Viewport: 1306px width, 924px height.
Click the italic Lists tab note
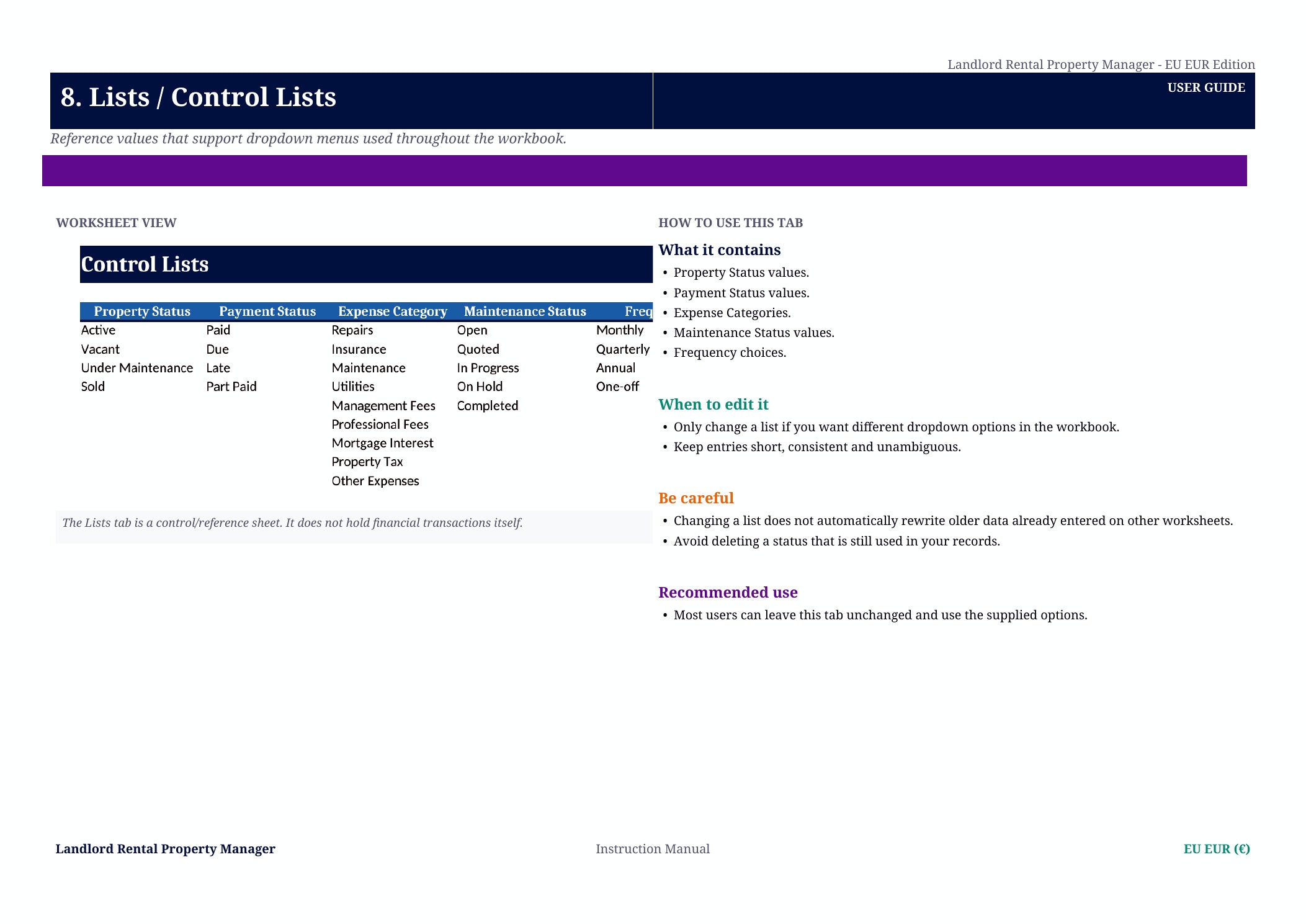[x=292, y=523]
